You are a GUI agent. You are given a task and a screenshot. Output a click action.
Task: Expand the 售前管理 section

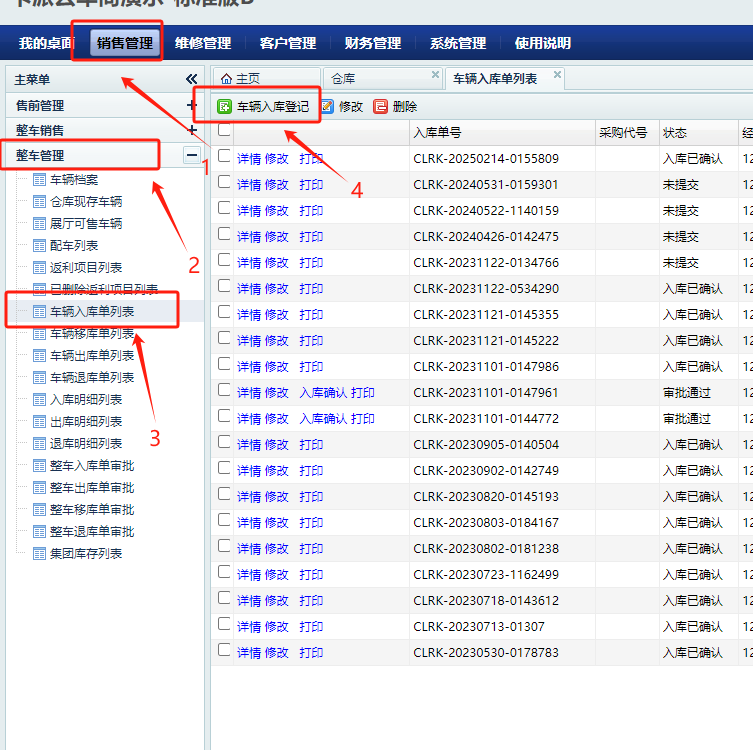(192, 105)
